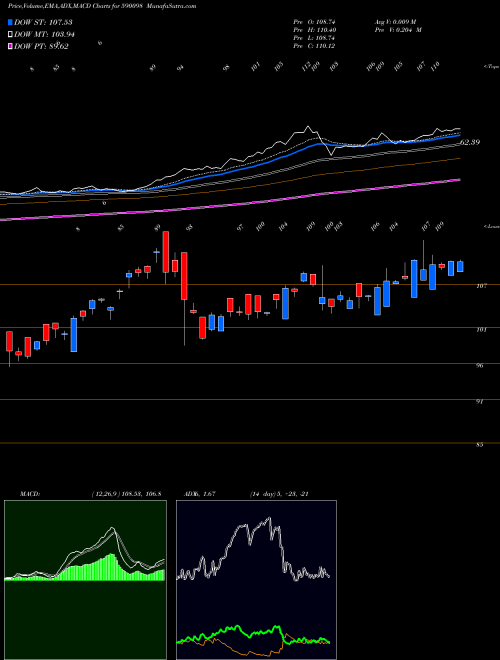
Task: Click the 91 price axis label
Action: pos(479,402)
